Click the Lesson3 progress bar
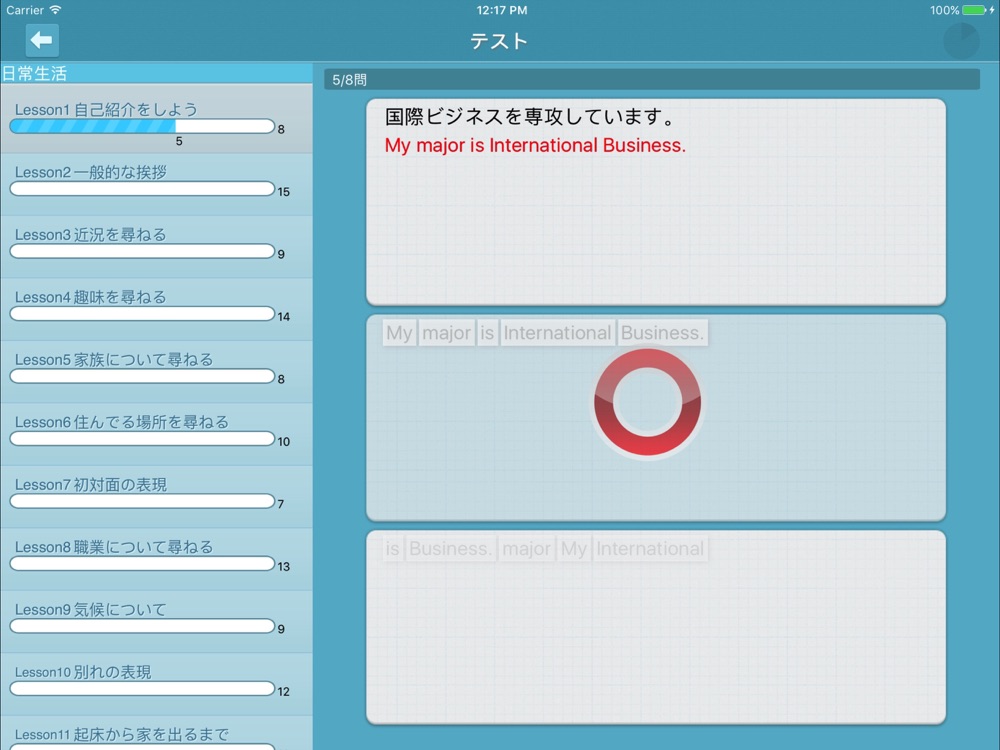This screenshot has height=750, width=1000. click(x=142, y=251)
